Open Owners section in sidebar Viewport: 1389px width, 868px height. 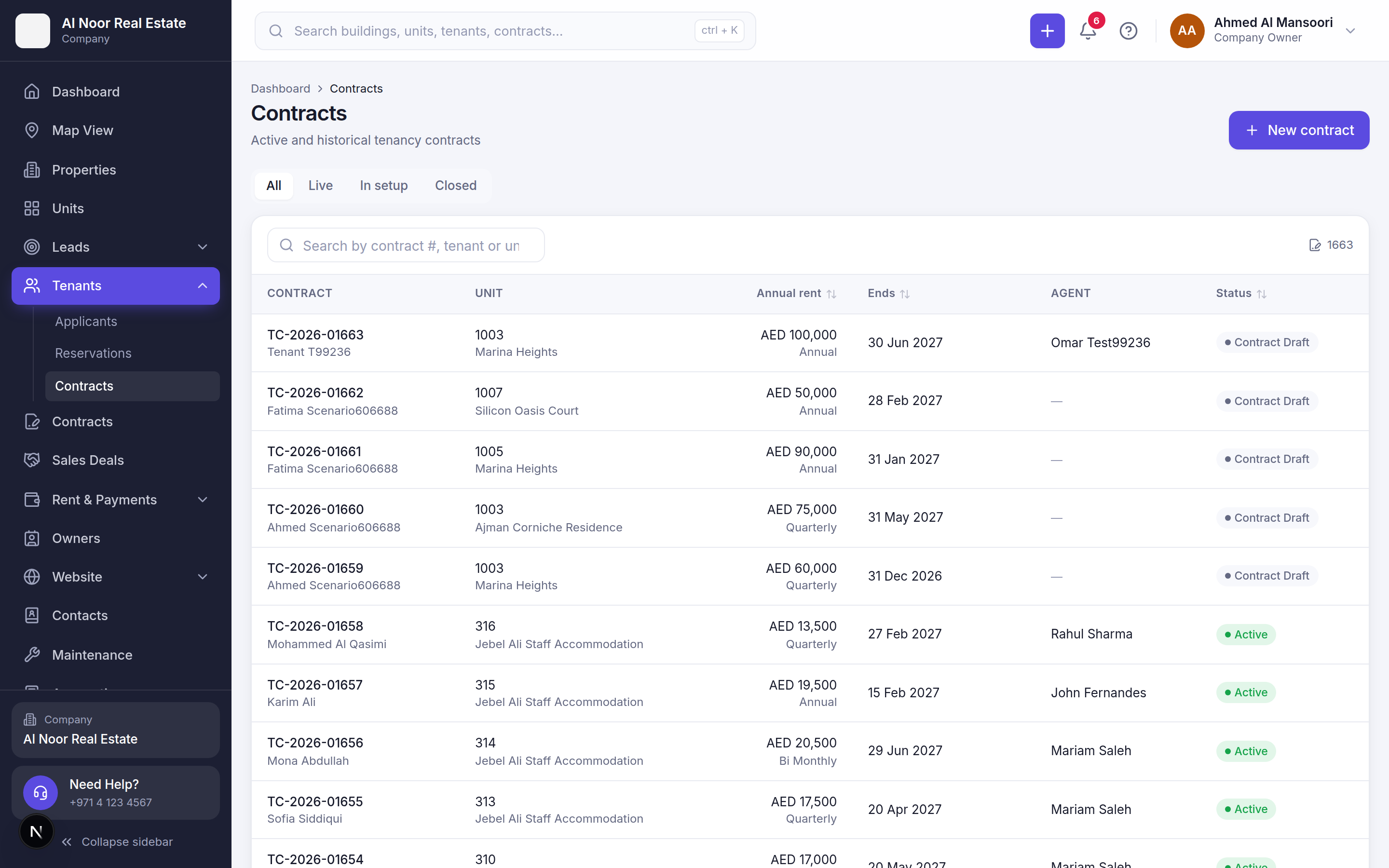click(x=115, y=538)
